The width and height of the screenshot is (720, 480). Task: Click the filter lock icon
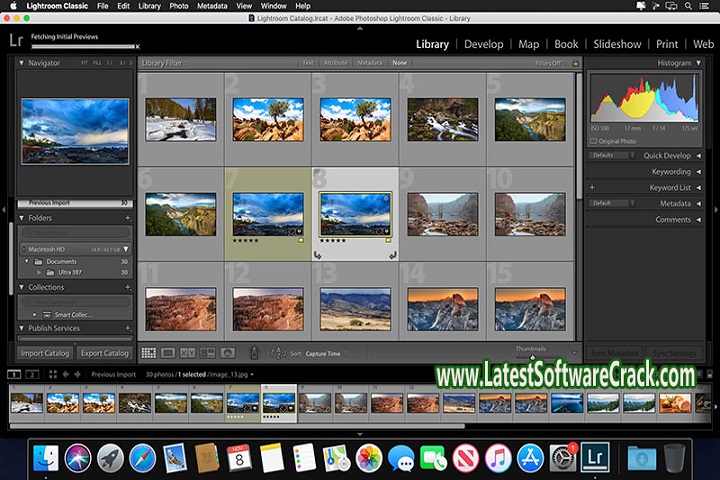(572, 63)
